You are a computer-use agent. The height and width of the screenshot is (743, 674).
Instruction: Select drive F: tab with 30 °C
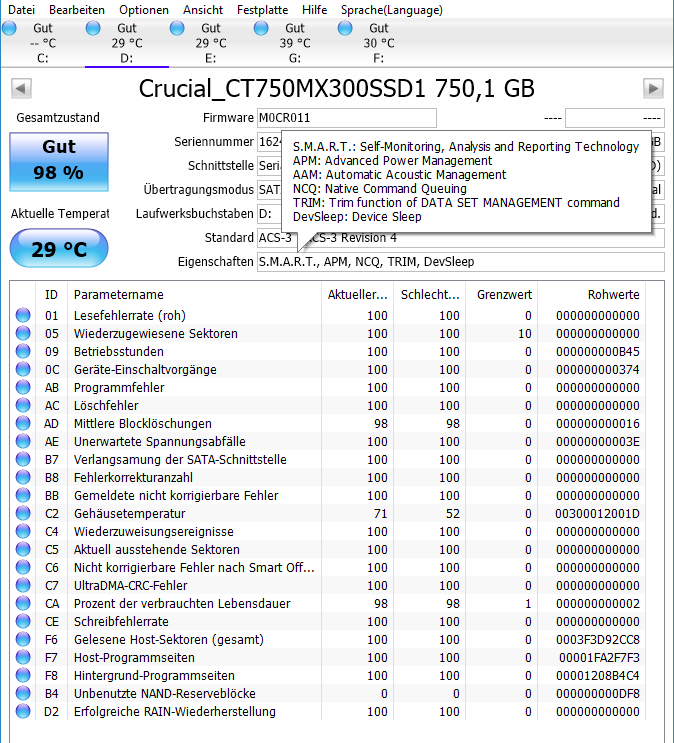pyautogui.click(x=378, y=43)
